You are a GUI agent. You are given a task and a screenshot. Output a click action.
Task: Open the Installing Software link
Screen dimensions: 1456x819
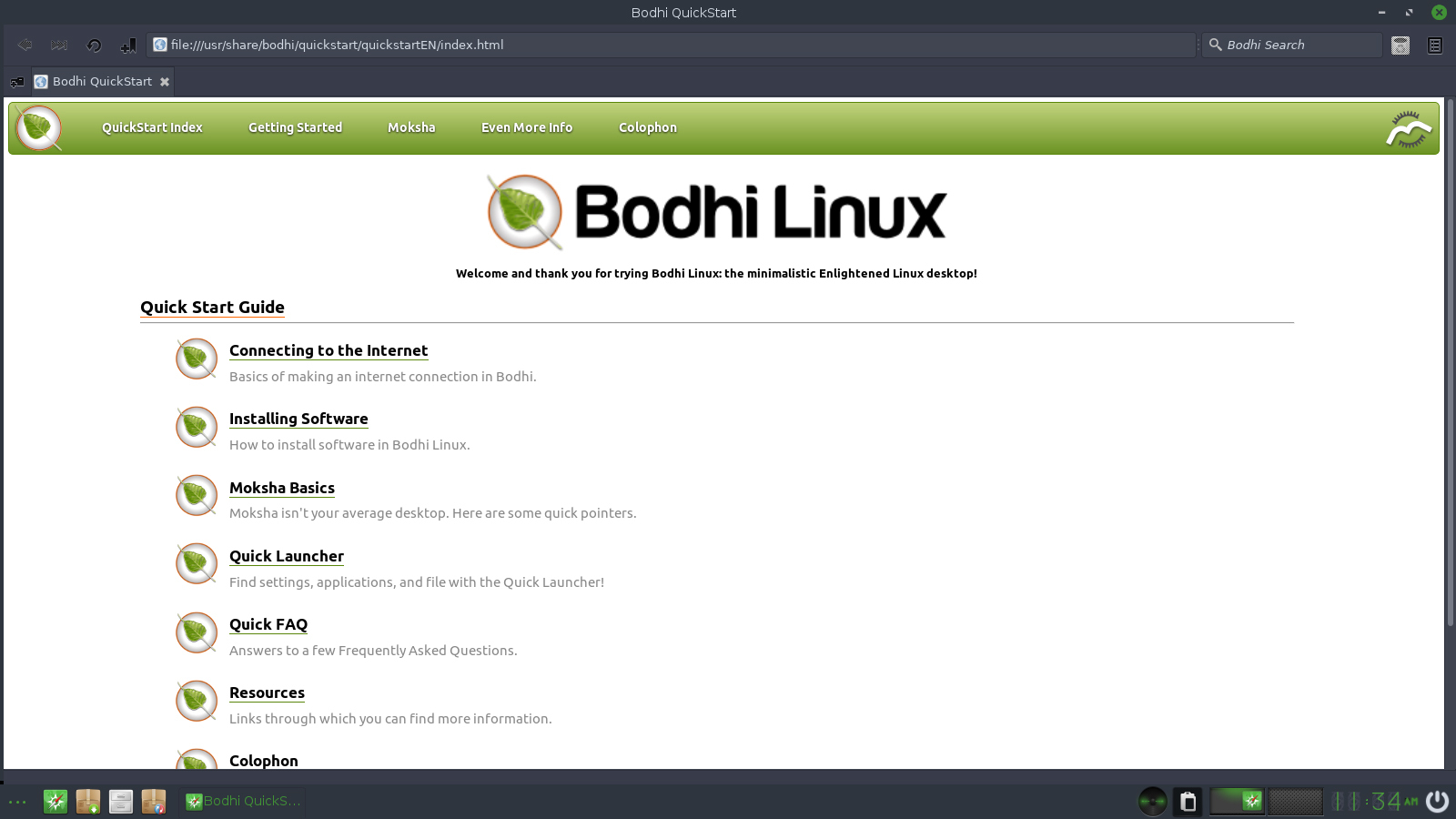(298, 419)
